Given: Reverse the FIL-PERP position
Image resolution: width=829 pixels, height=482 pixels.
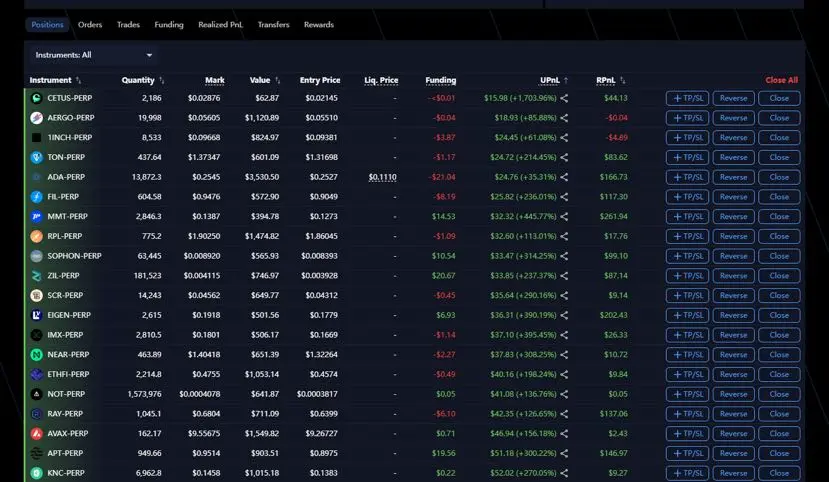Looking at the screenshot, I should click(733, 197).
